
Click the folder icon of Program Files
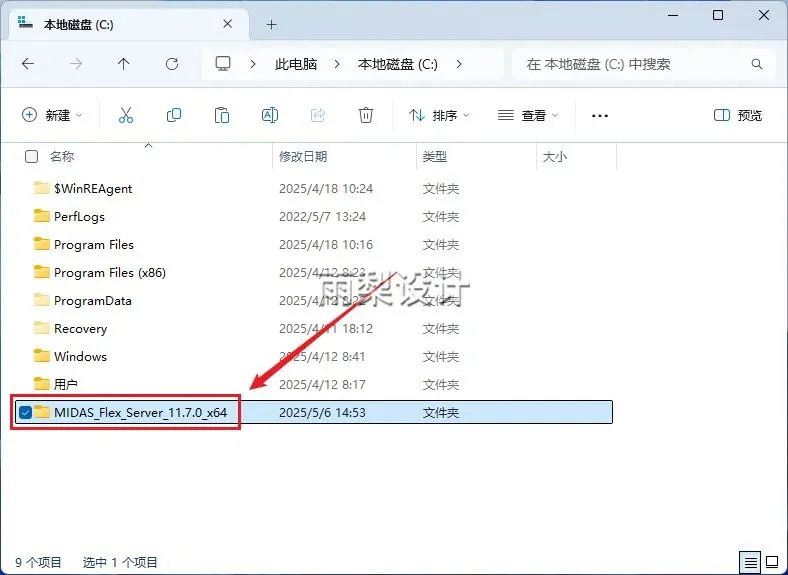click(42, 244)
